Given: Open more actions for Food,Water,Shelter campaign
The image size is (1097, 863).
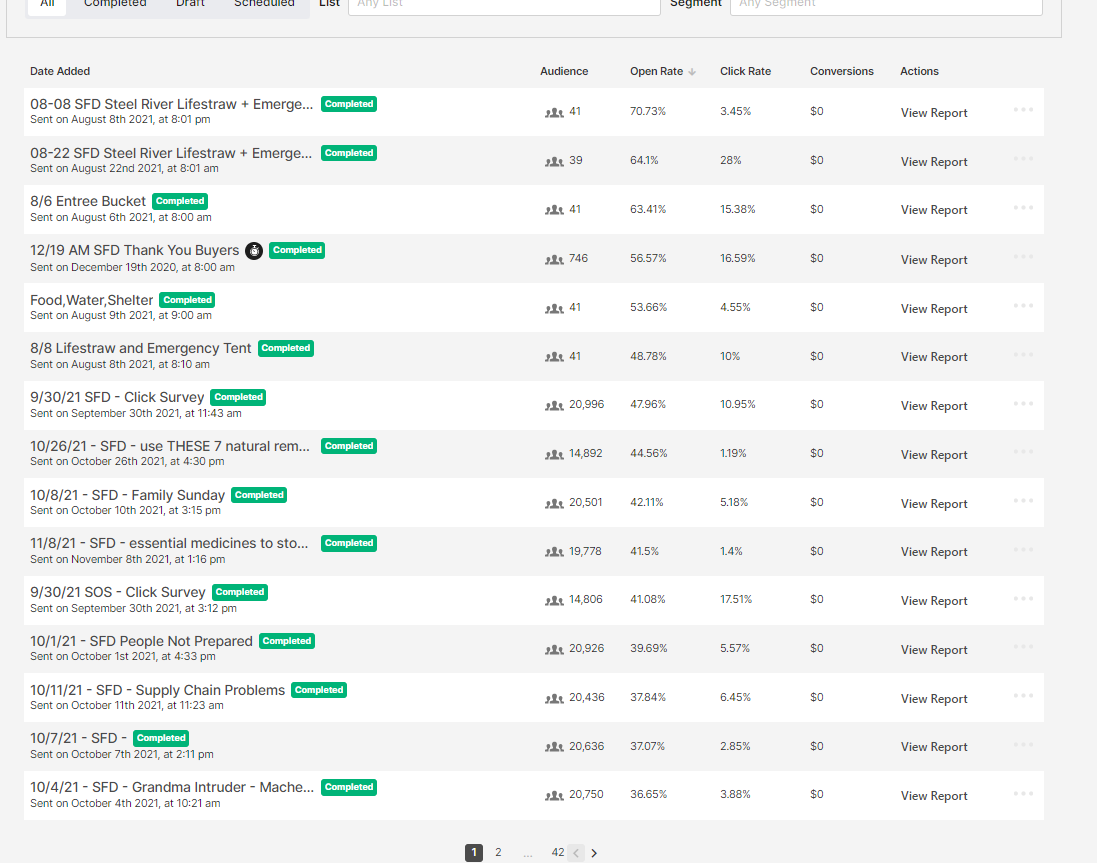Looking at the screenshot, I should pos(1023,306).
